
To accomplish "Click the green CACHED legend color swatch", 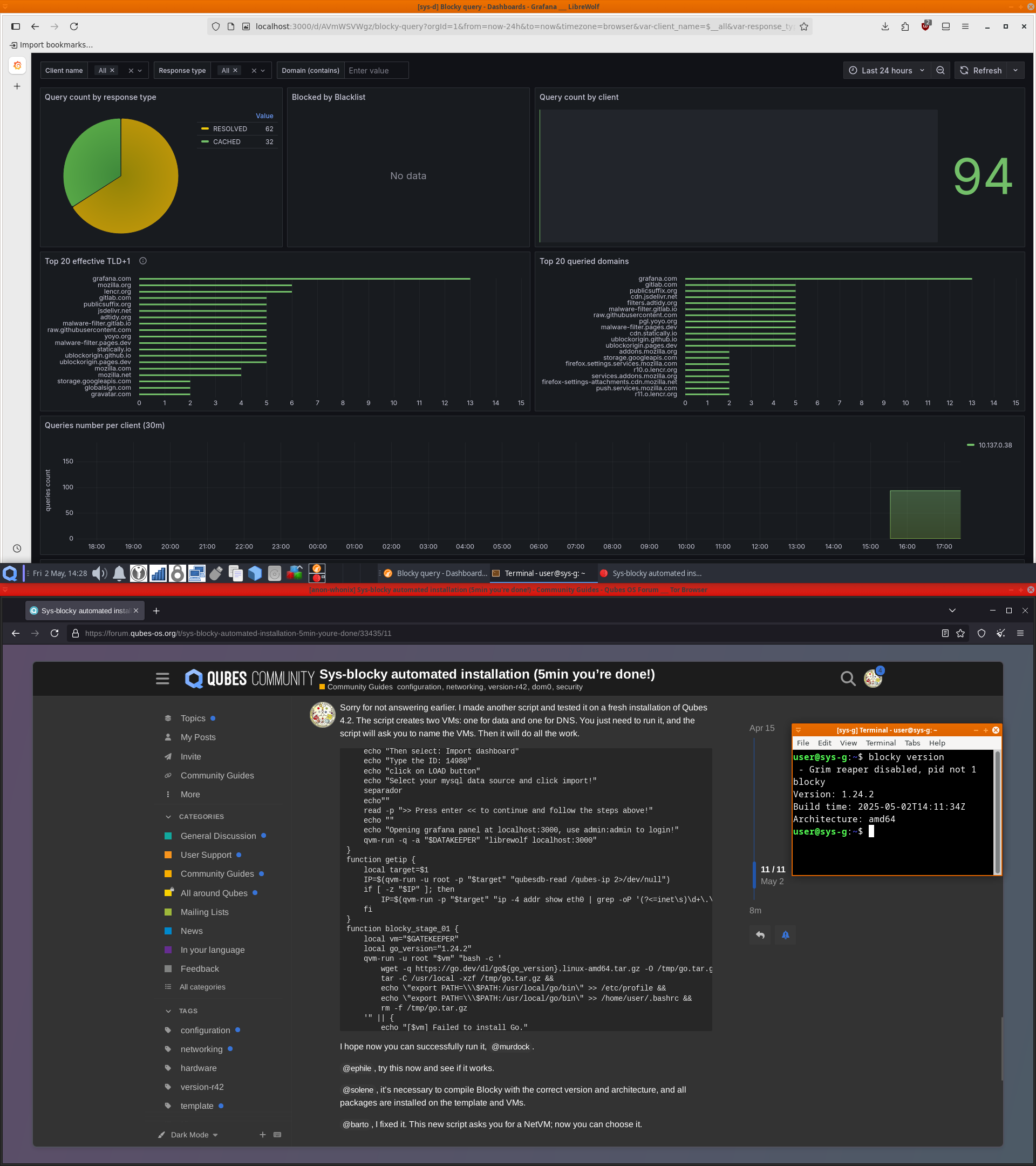I will [x=205, y=141].
